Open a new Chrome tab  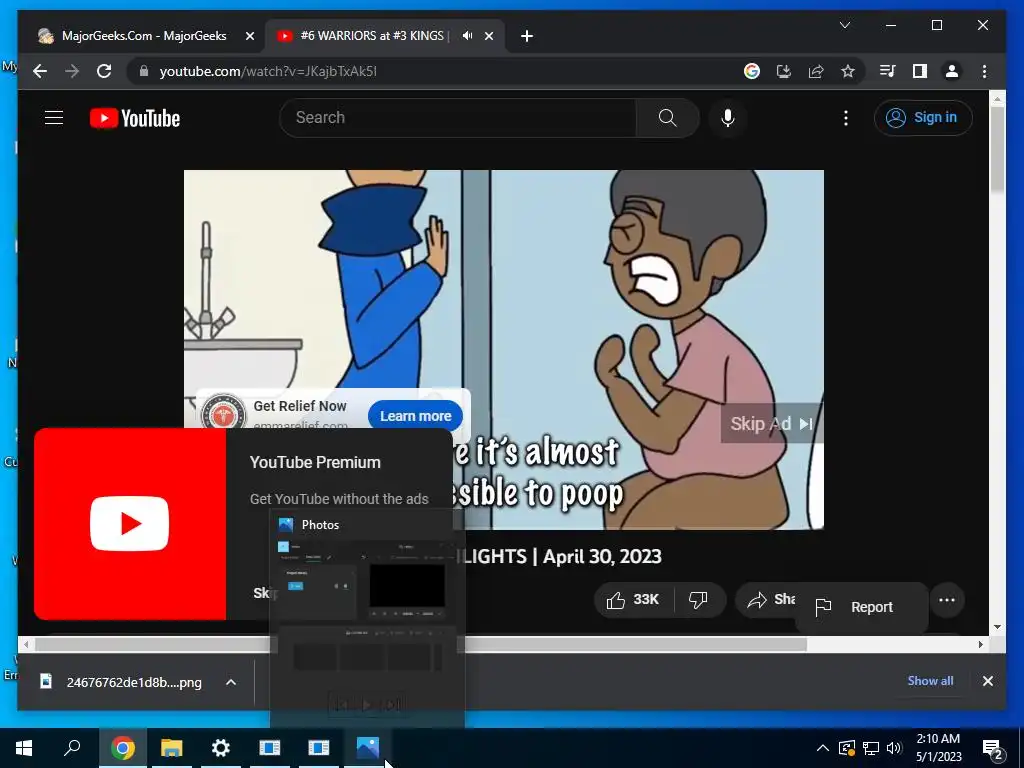pos(527,36)
